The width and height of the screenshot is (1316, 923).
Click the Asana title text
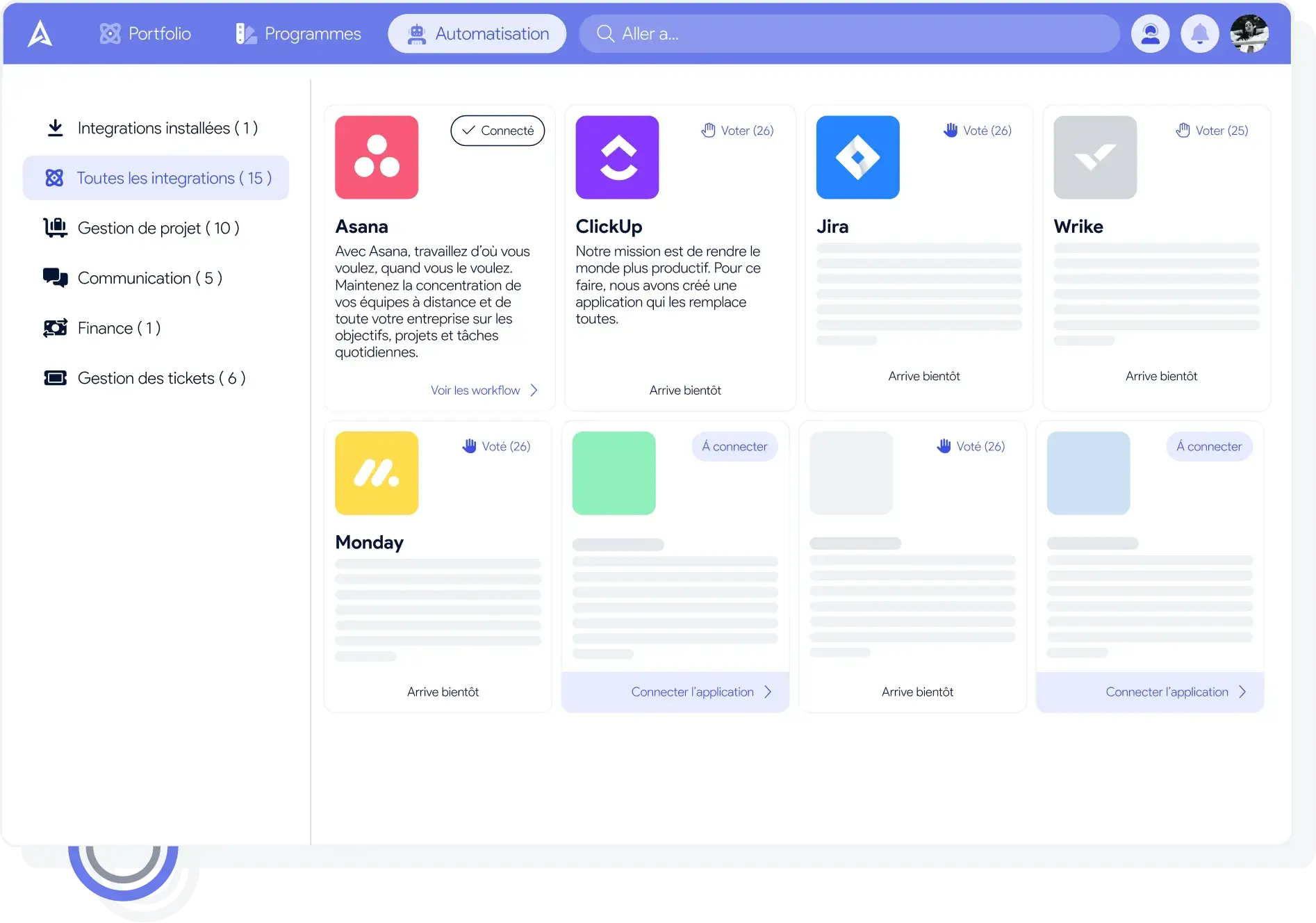click(x=361, y=227)
